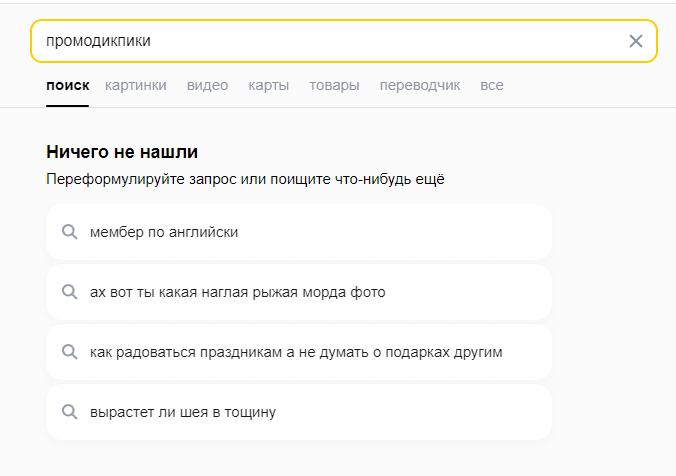
Task: Click the magnifier icon beside 'мембер по английски'
Action: point(70,232)
